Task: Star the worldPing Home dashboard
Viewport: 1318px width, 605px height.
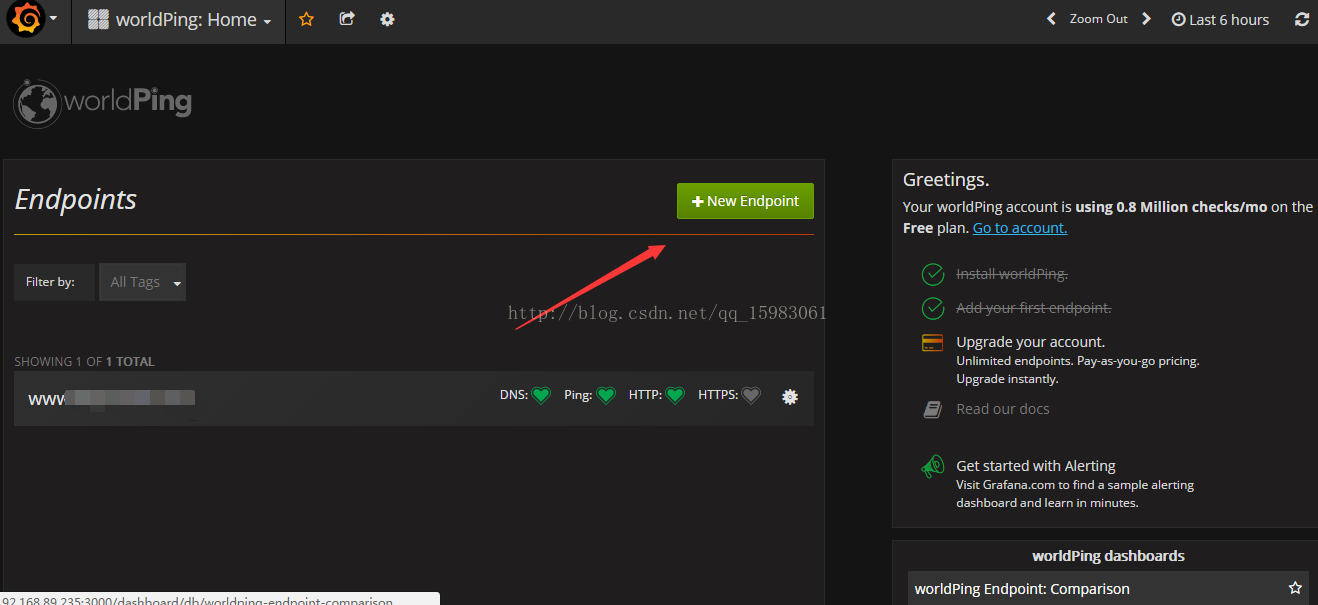Action: click(x=307, y=19)
